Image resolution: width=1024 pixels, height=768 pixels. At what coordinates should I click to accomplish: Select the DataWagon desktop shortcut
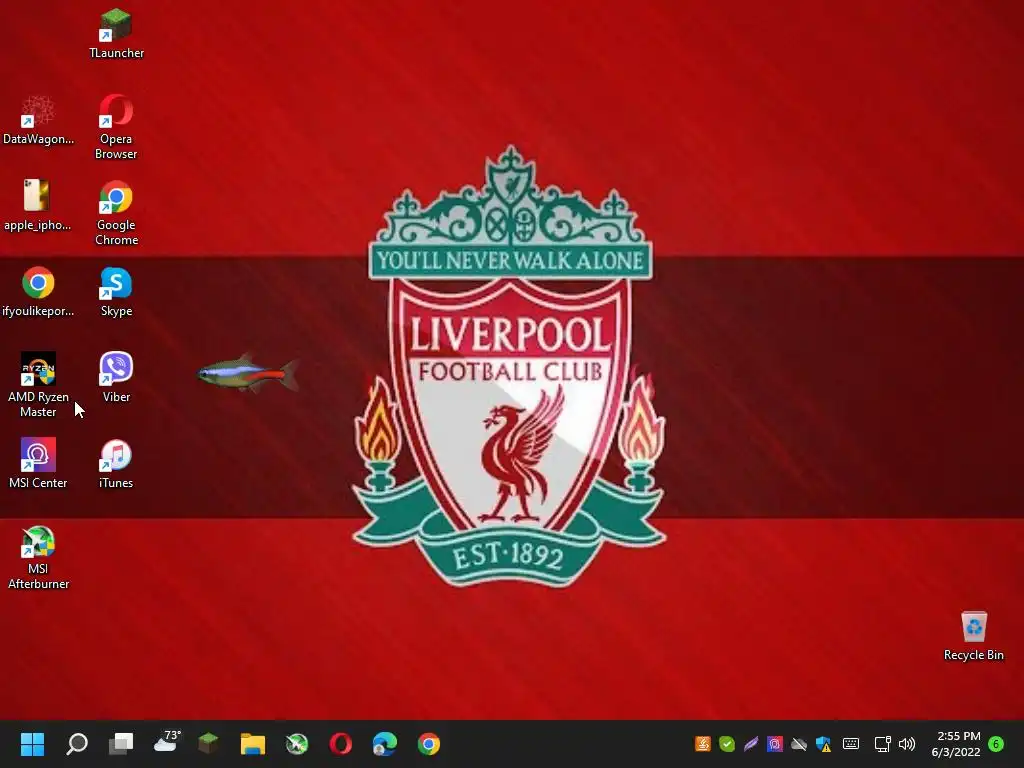(38, 120)
